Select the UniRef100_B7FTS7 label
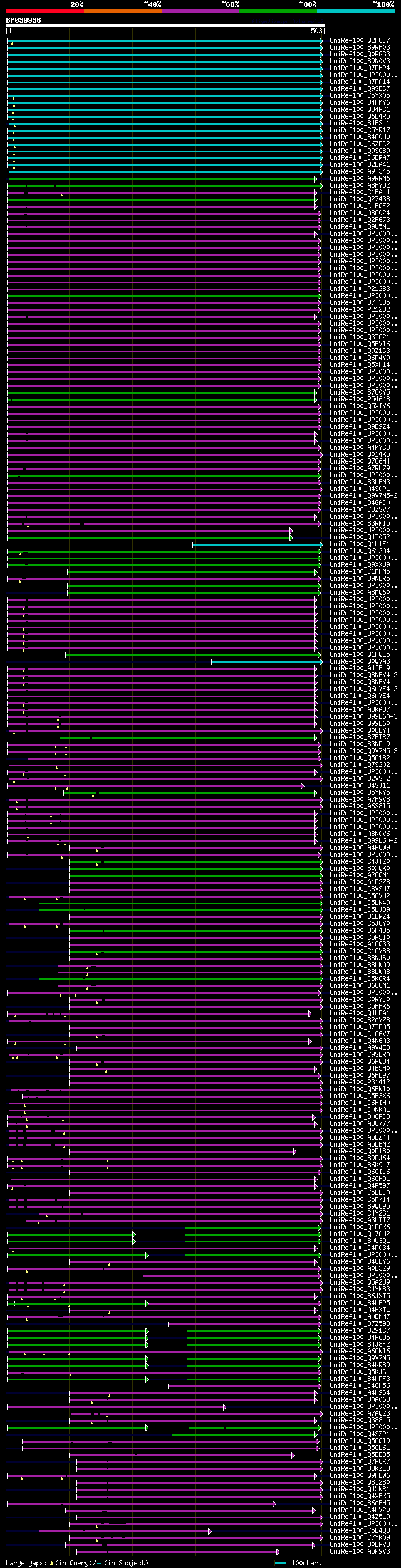Screen dimensions: 401x1568 pyautogui.click(x=360, y=738)
